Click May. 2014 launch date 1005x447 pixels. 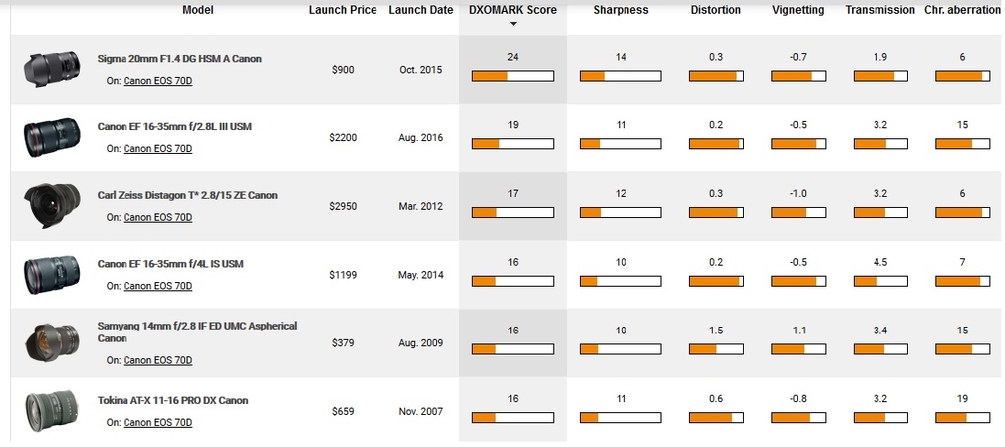pos(420,275)
